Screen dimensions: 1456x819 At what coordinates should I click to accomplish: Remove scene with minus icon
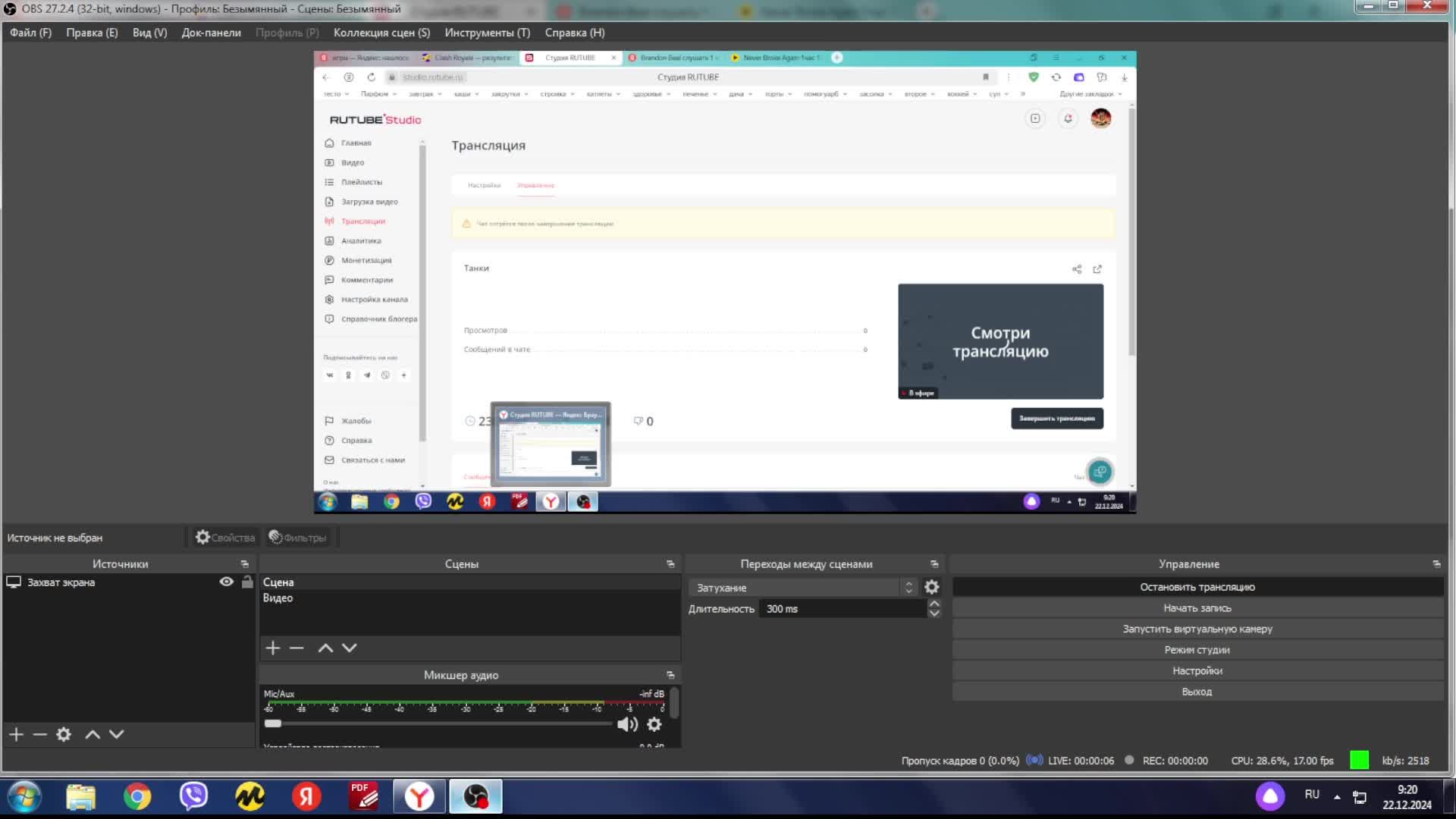point(297,648)
